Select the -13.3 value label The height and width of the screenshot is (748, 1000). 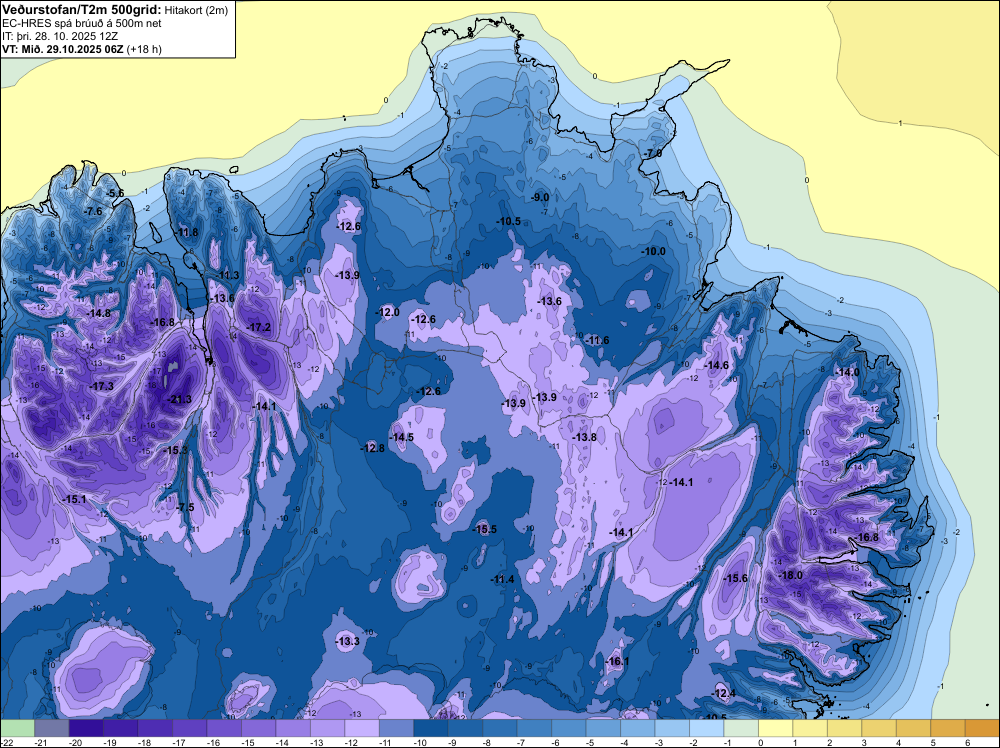pyautogui.click(x=348, y=641)
